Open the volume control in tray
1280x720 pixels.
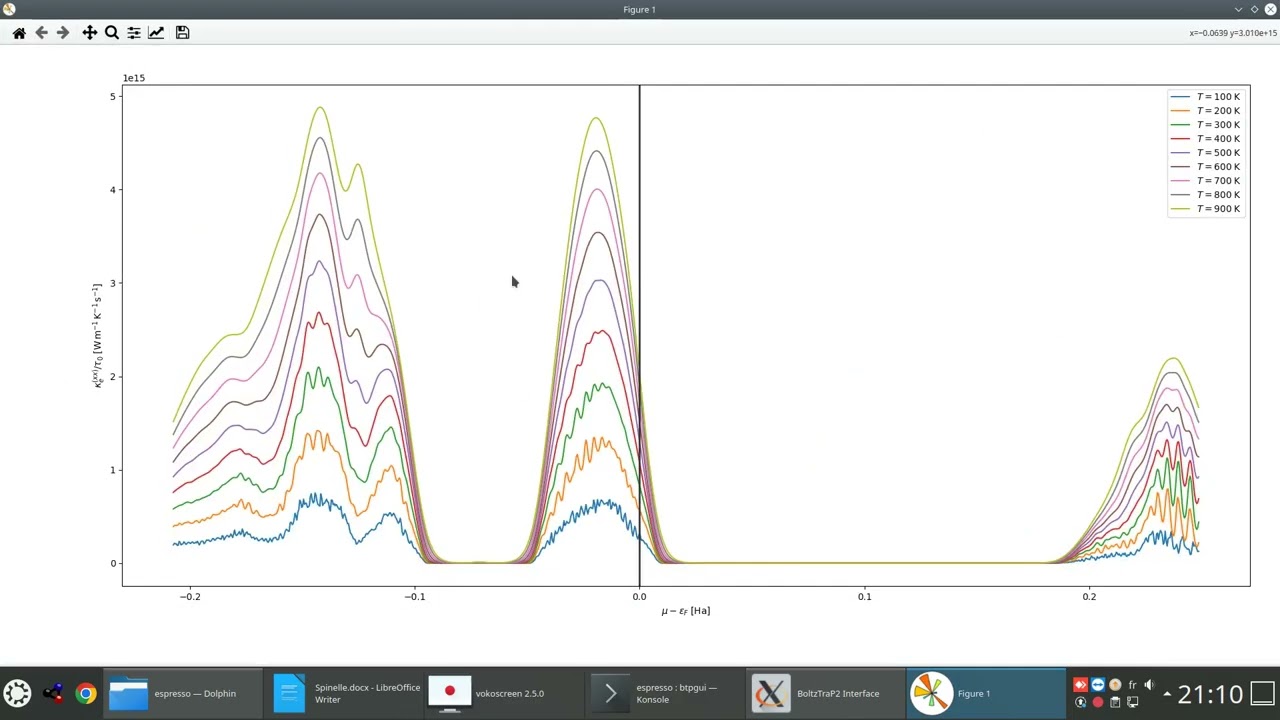(x=1149, y=685)
